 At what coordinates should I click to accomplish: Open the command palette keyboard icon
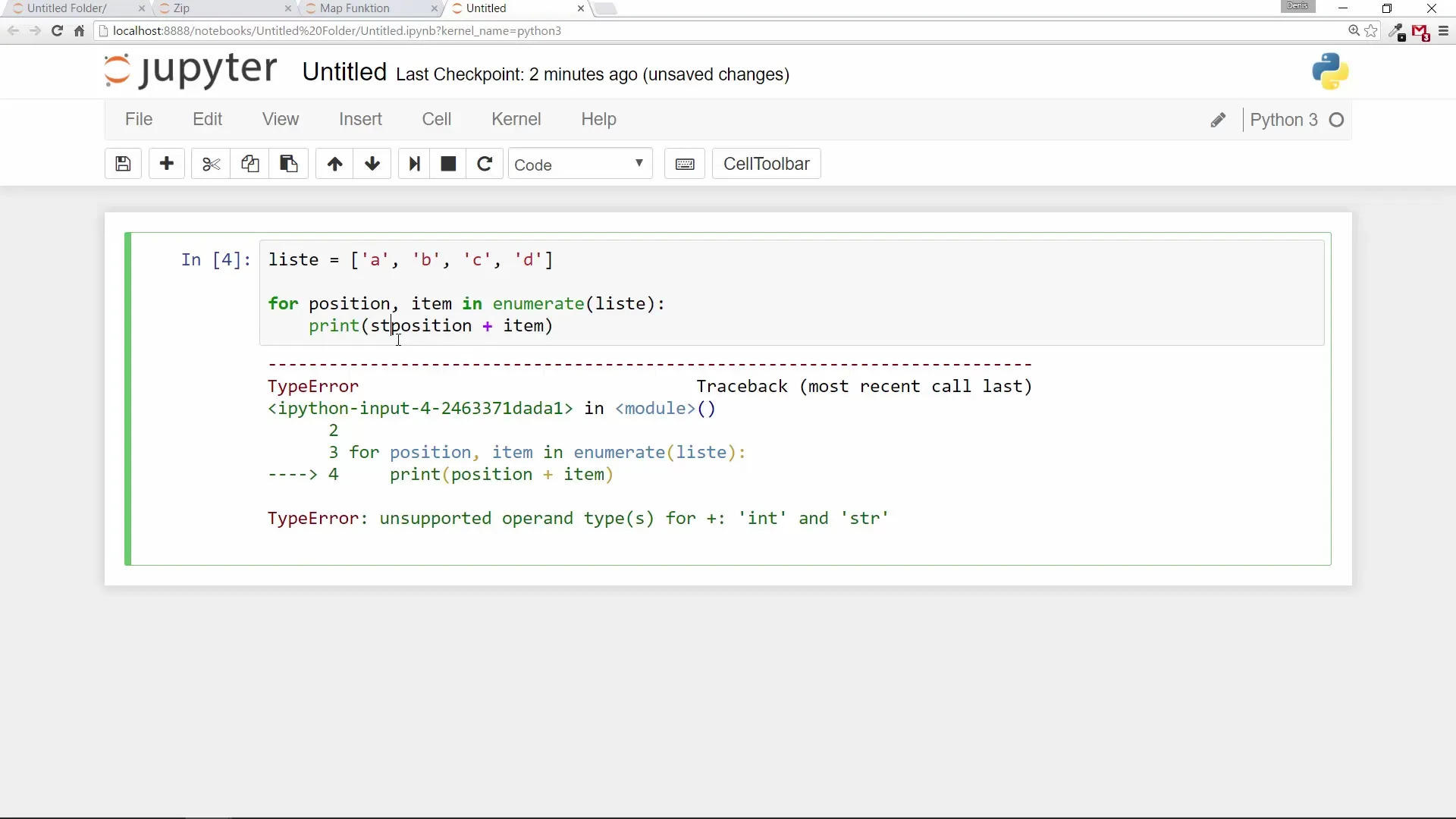tap(685, 164)
